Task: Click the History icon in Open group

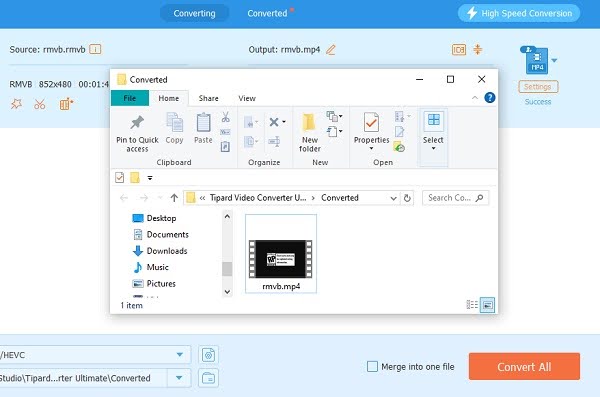Action: point(399,147)
